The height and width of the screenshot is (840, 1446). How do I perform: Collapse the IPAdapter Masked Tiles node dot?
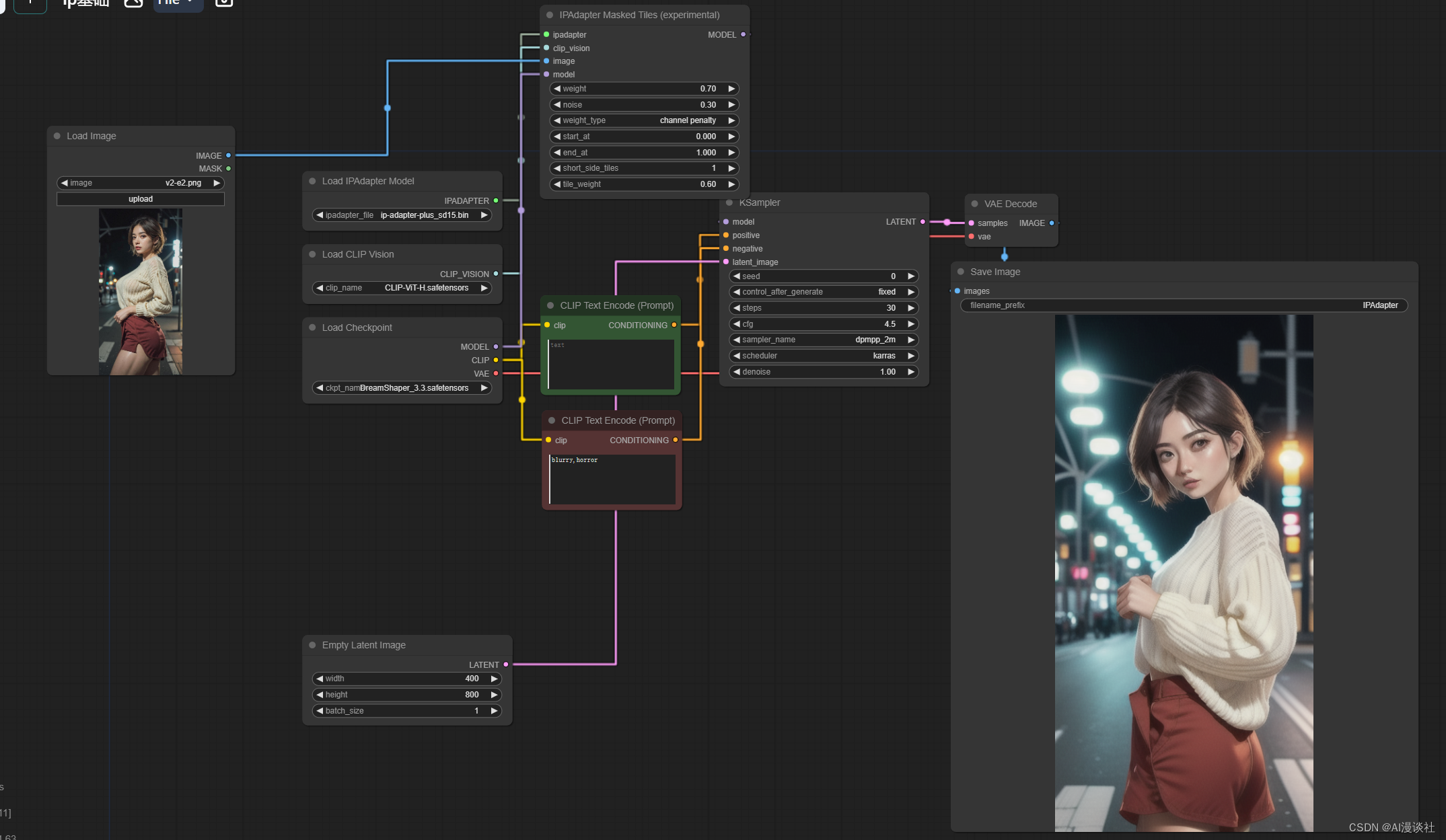click(x=550, y=15)
